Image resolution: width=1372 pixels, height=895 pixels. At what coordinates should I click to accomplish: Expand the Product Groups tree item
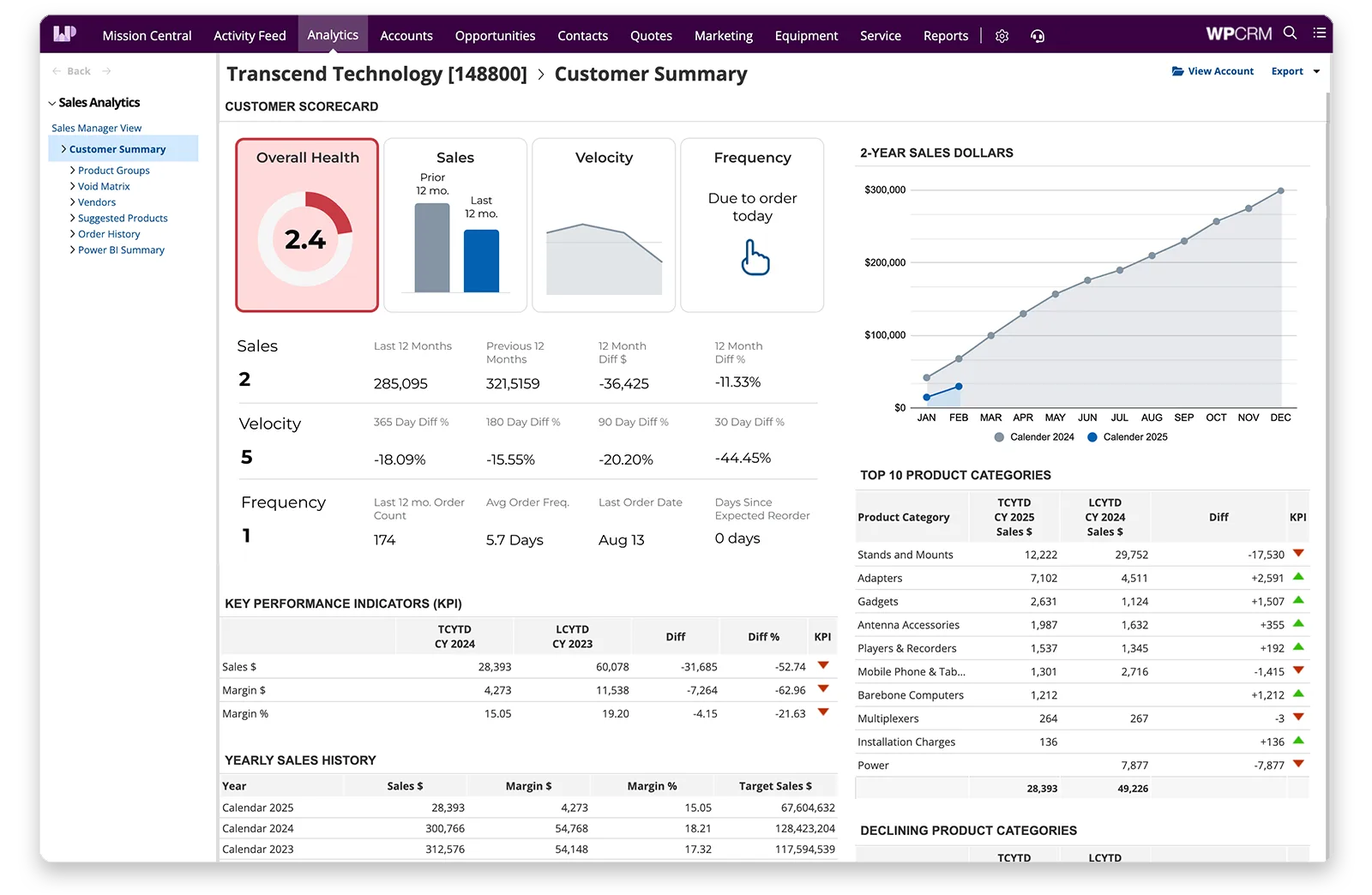pyautogui.click(x=73, y=171)
